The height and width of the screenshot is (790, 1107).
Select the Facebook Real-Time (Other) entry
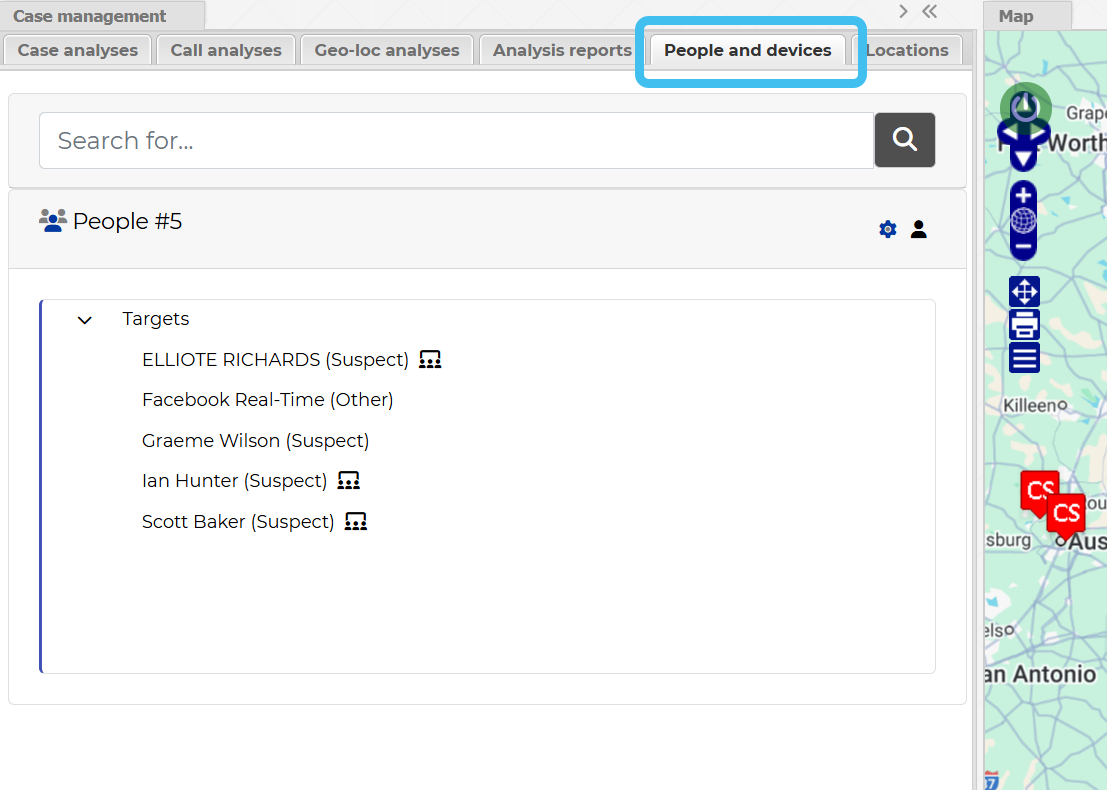267,399
